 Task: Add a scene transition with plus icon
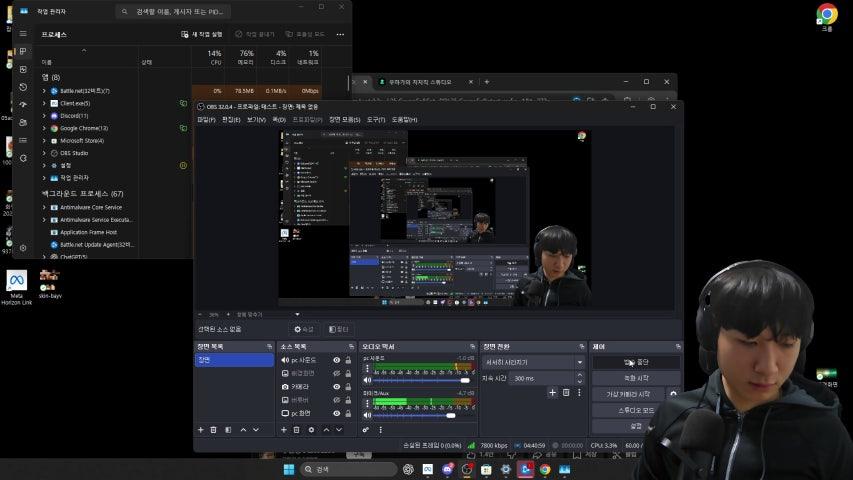(552, 393)
